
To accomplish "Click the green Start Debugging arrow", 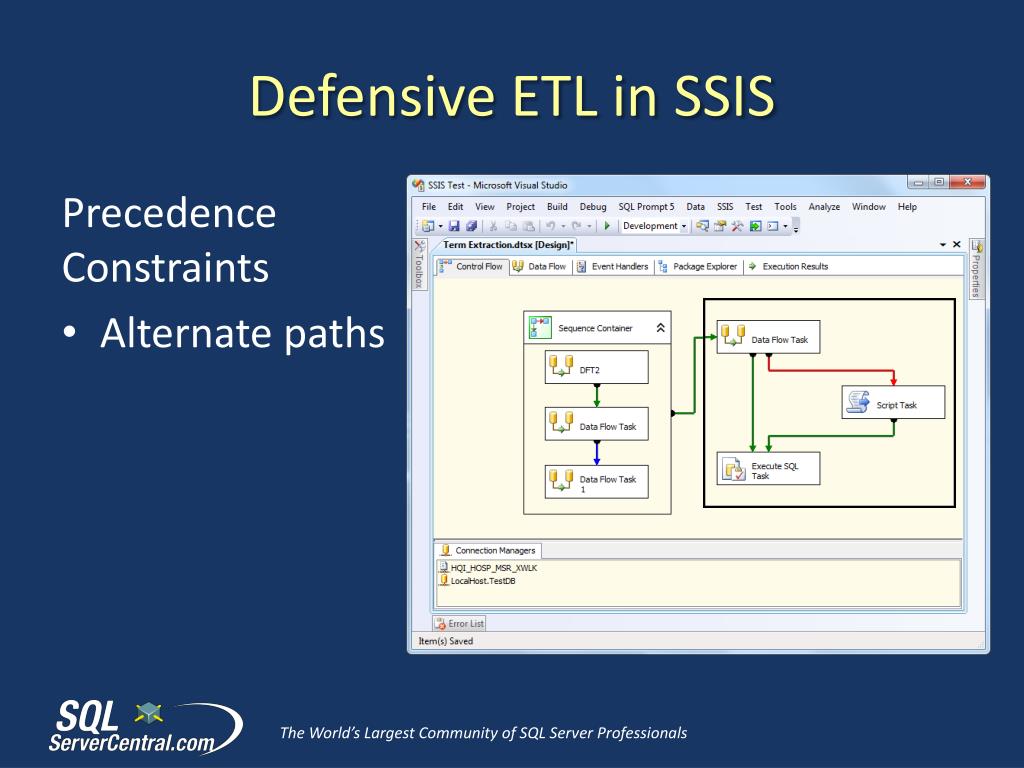I will pyautogui.click(x=607, y=226).
